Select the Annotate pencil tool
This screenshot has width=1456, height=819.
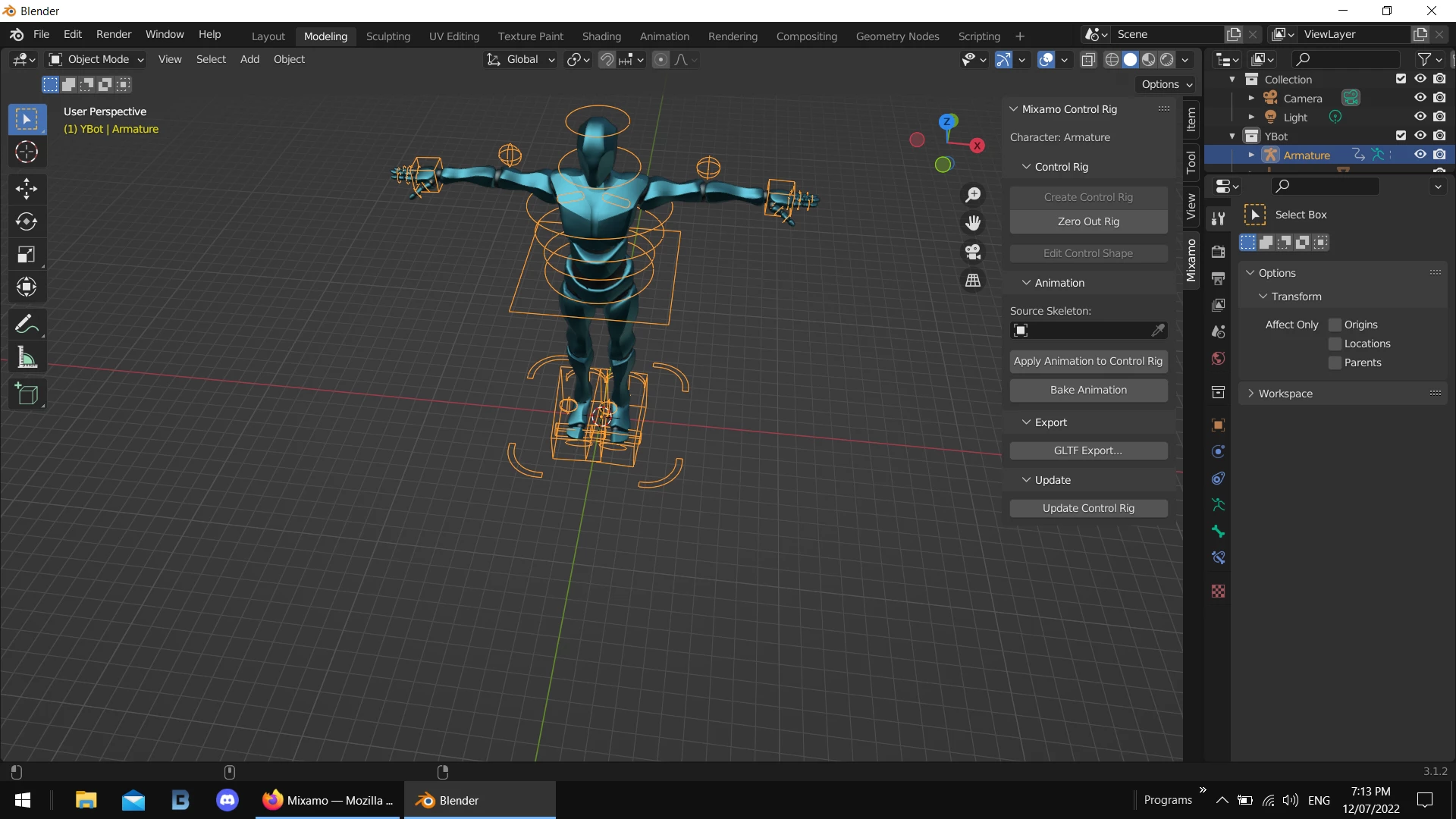tap(27, 325)
